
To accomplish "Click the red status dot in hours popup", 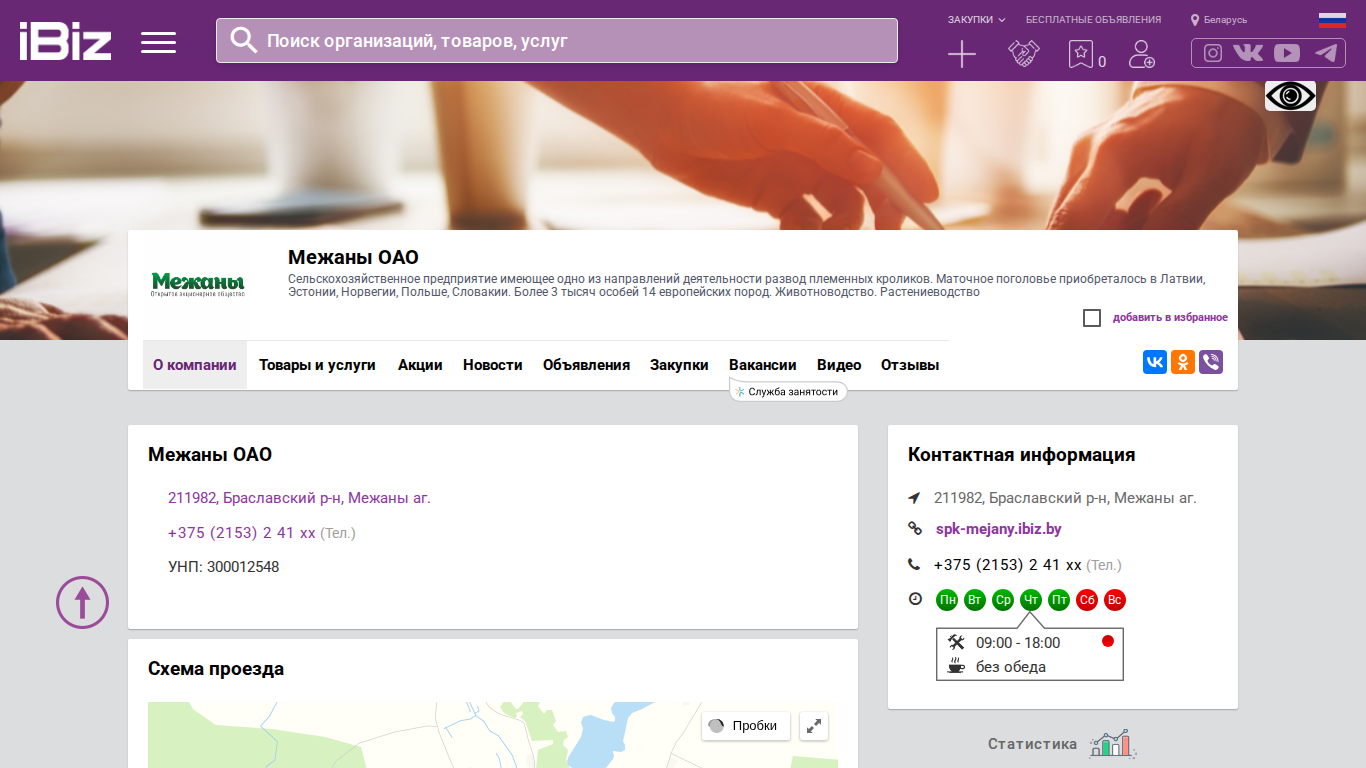I will tap(1108, 641).
